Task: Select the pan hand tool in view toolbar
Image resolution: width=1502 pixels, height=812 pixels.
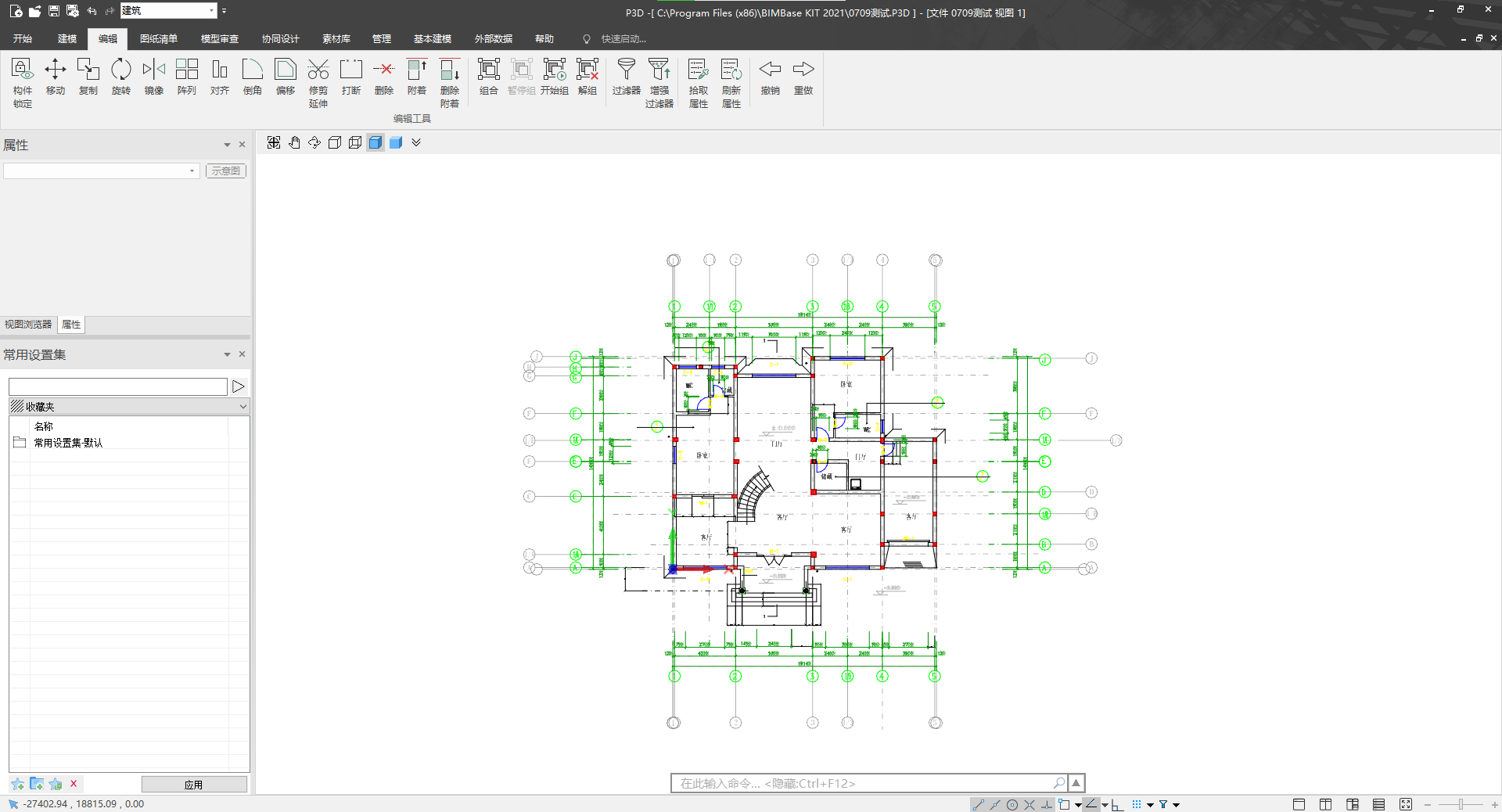Action: click(x=294, y=142)
